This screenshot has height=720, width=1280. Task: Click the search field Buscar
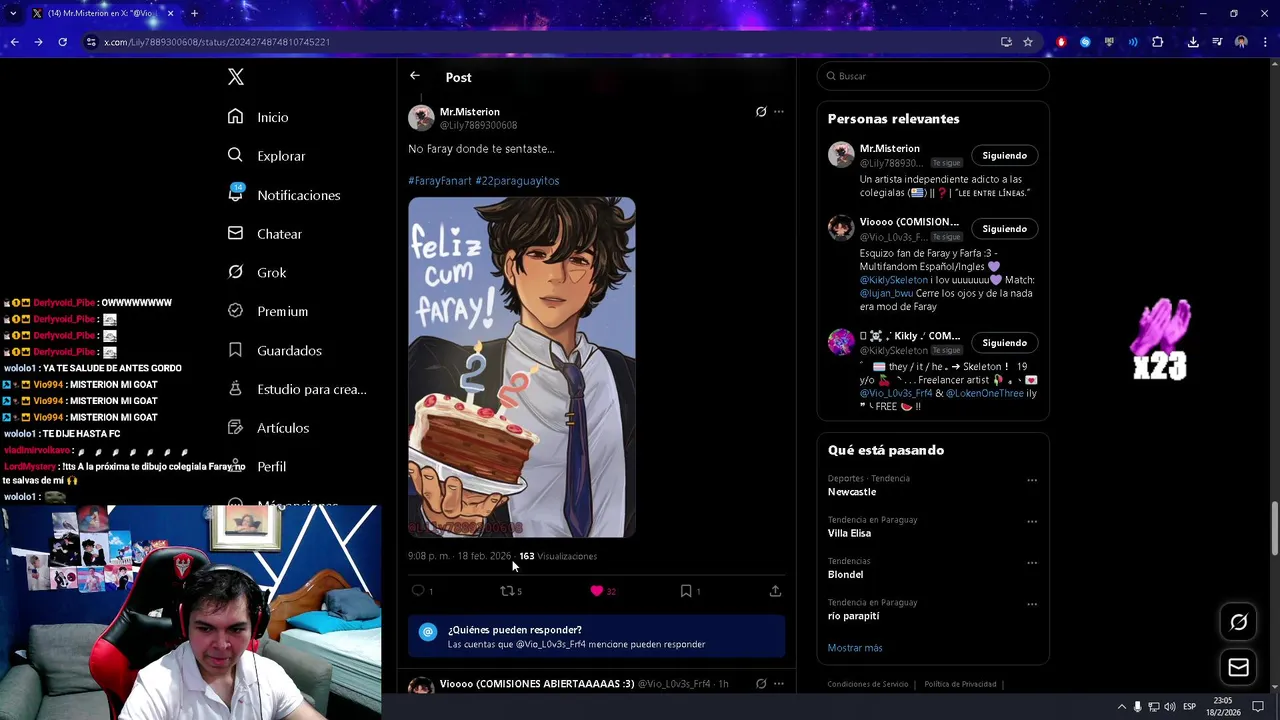click(x=933, y=76)
